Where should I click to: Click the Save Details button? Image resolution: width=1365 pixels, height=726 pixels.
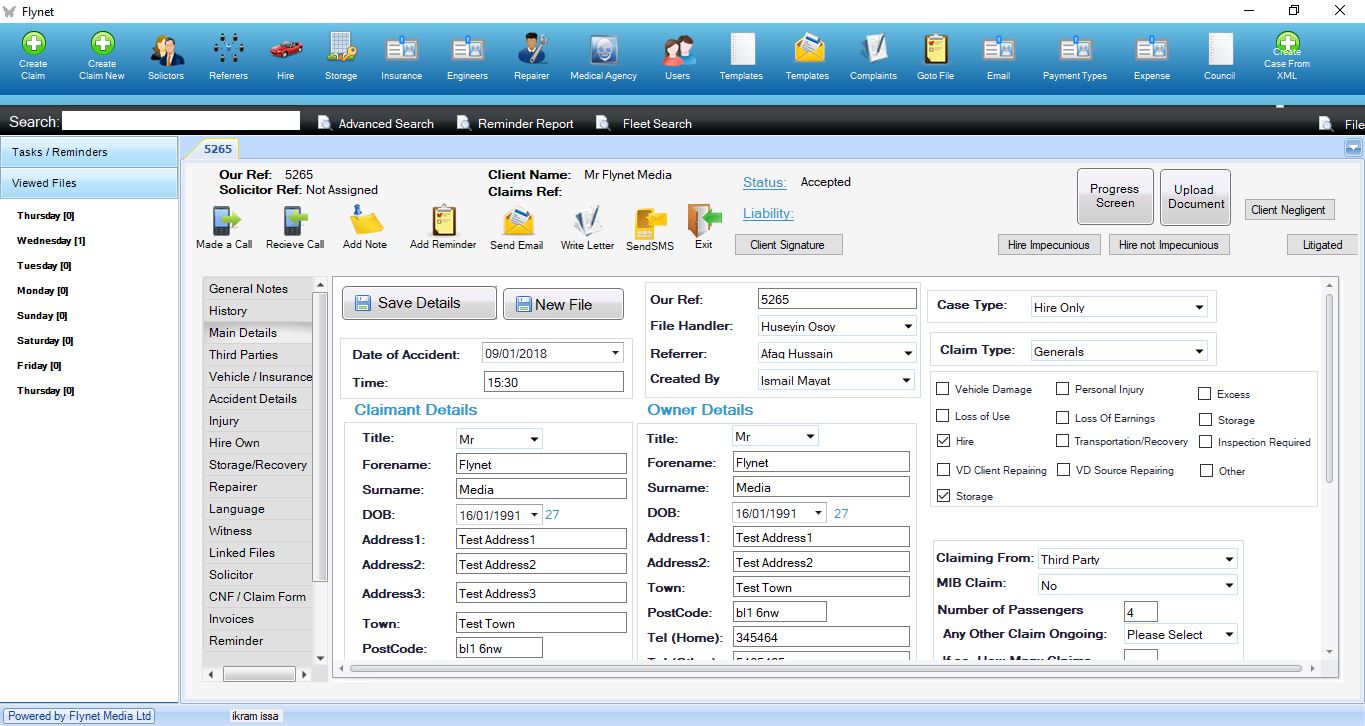(419, 304)
